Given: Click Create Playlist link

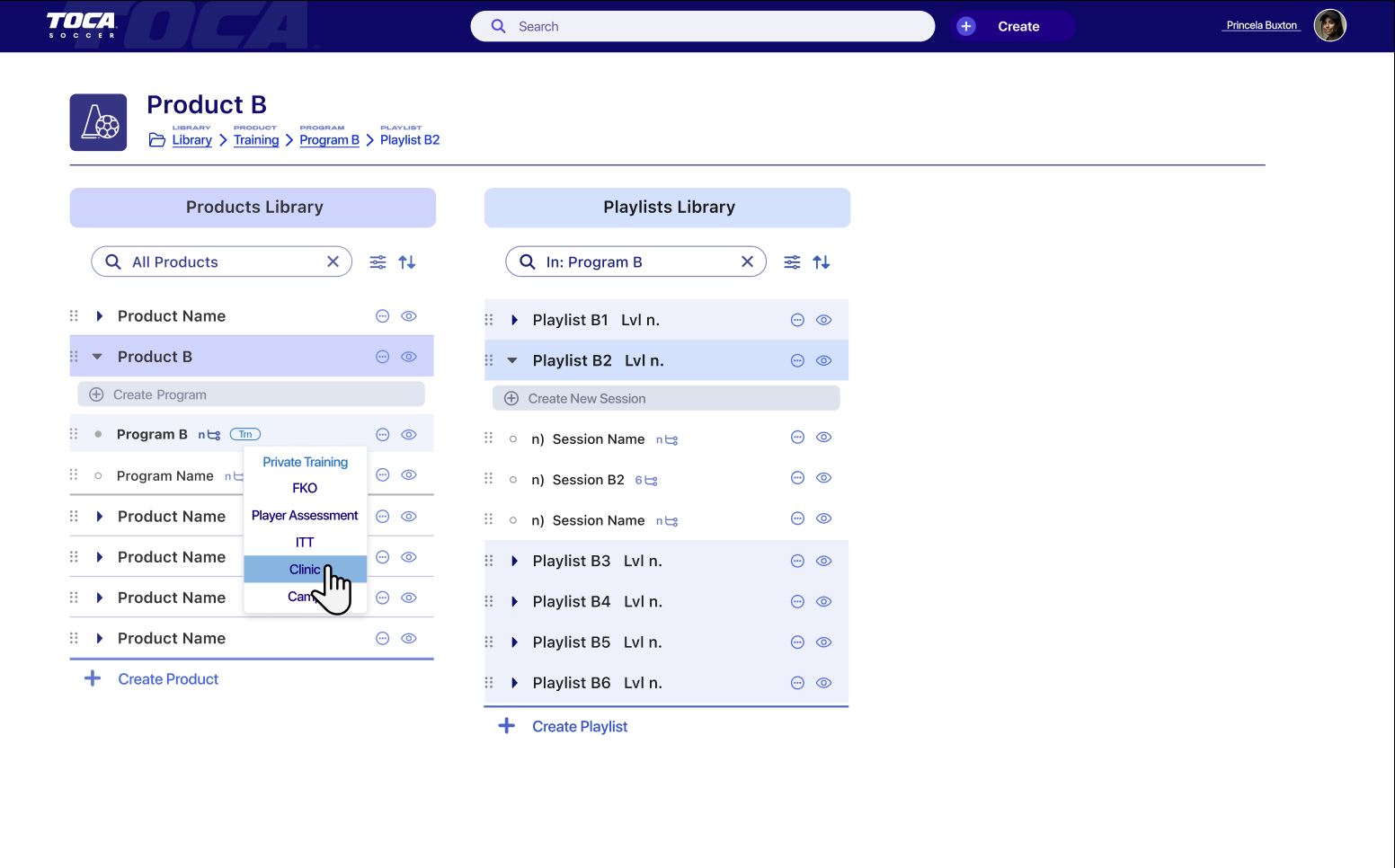Looking at the screenshot, I should tap(579, 727).
